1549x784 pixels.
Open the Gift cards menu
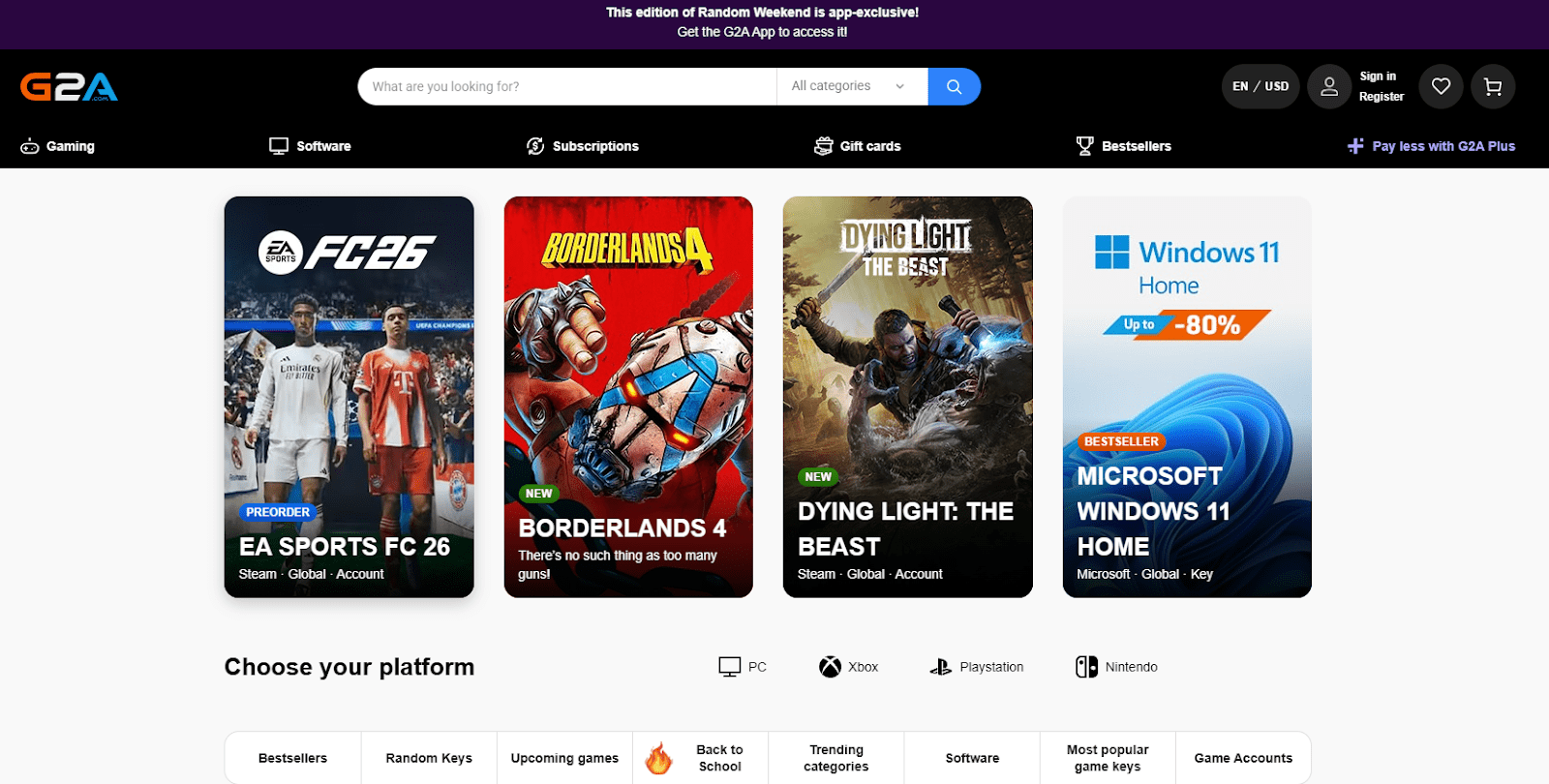(x=858, y=146)
